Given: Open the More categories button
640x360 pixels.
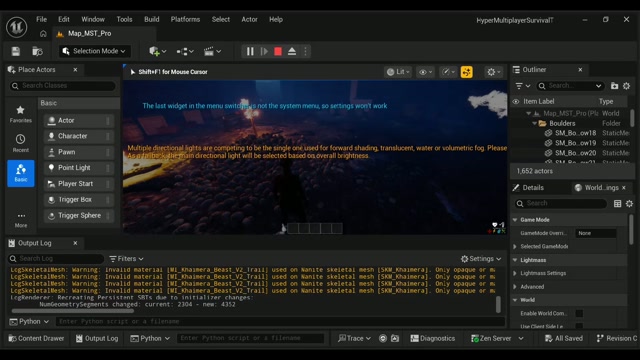Looking at the screenshot, I should click(21, 220).
